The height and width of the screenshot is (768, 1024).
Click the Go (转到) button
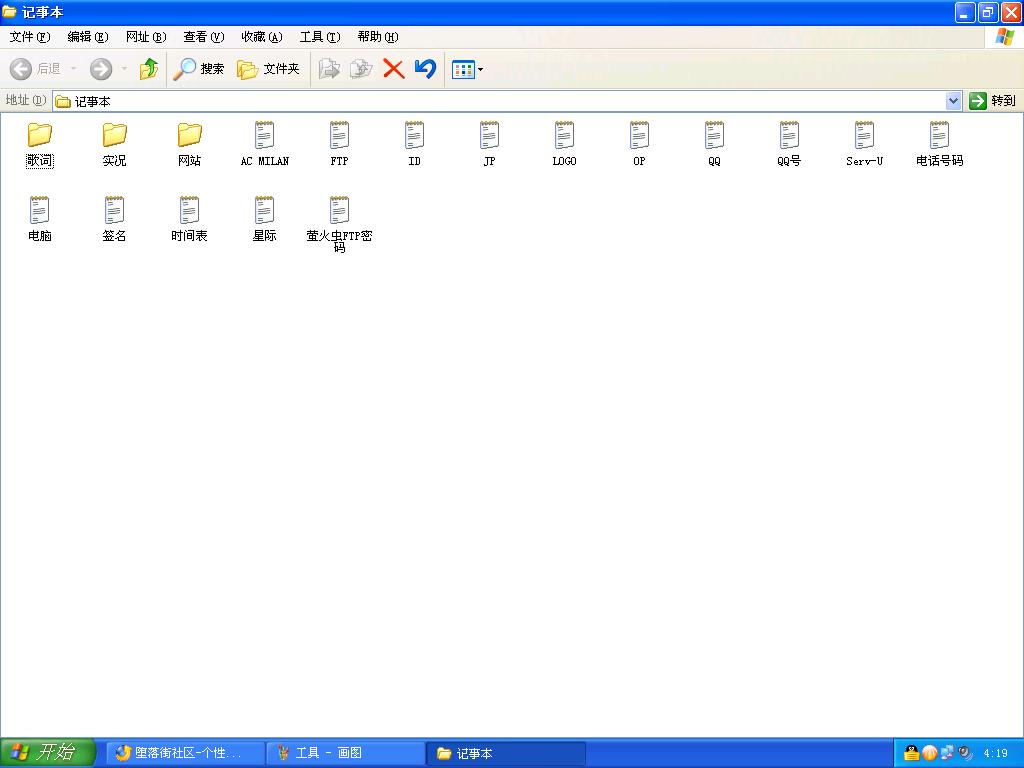click(x=992, y=101)
